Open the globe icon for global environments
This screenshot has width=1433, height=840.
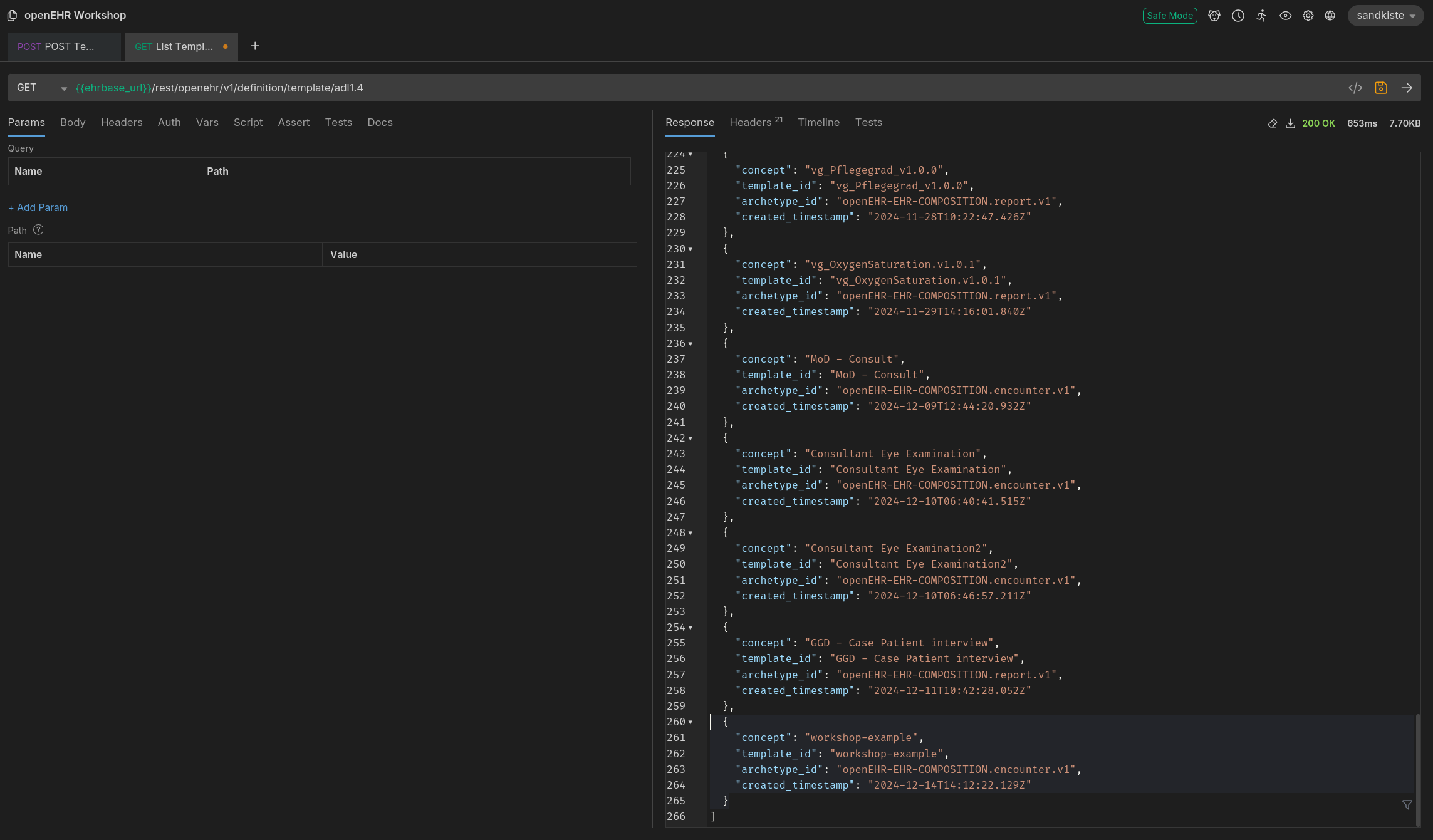click(x=1330, y=16)
